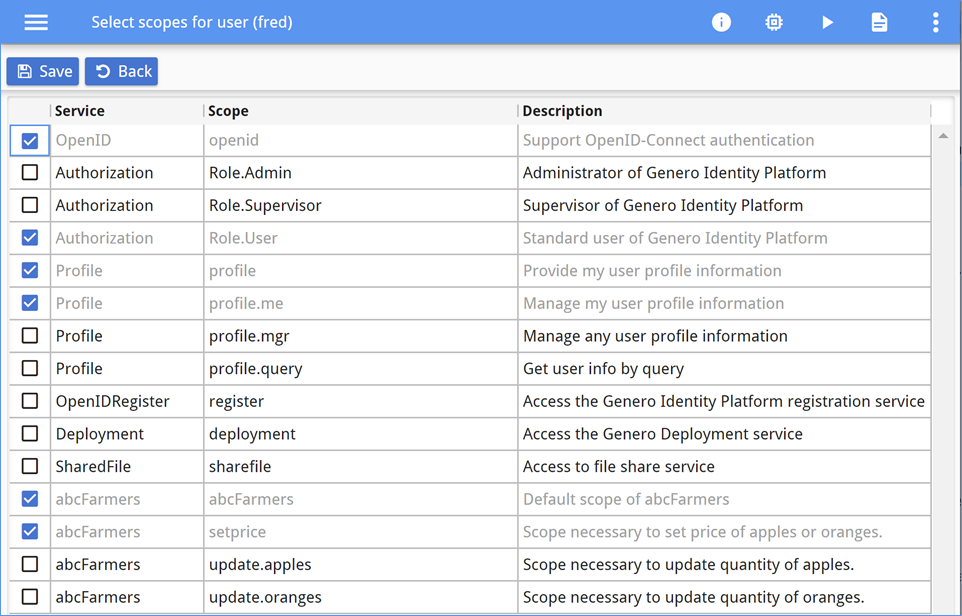962x616 pixels.
Task: Enable the deployment scope checkbox
Action: pyautogui.click(x=29, y=433)
